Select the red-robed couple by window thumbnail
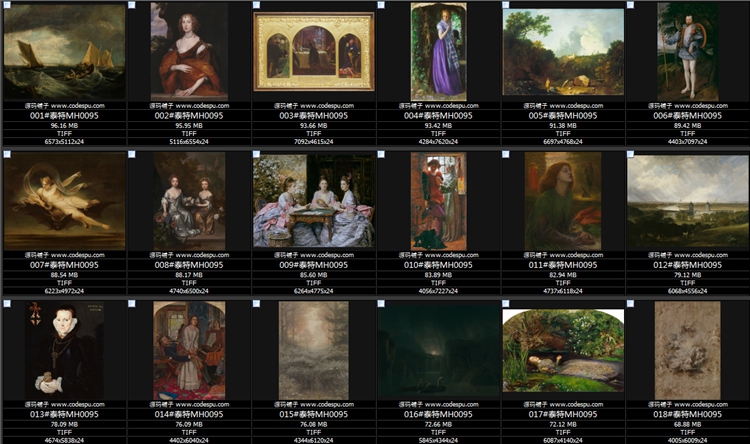This screenshot has width=750, height=444. 439,201
